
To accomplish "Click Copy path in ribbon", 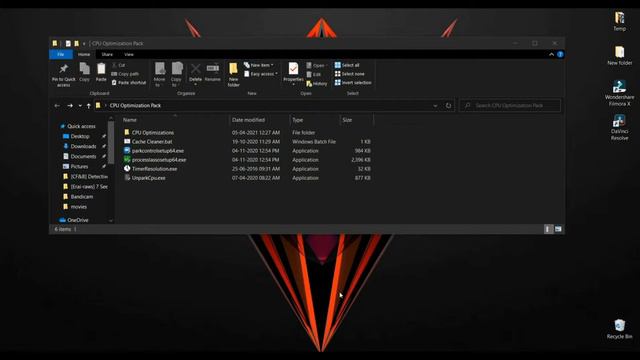I will click(125, 74).
